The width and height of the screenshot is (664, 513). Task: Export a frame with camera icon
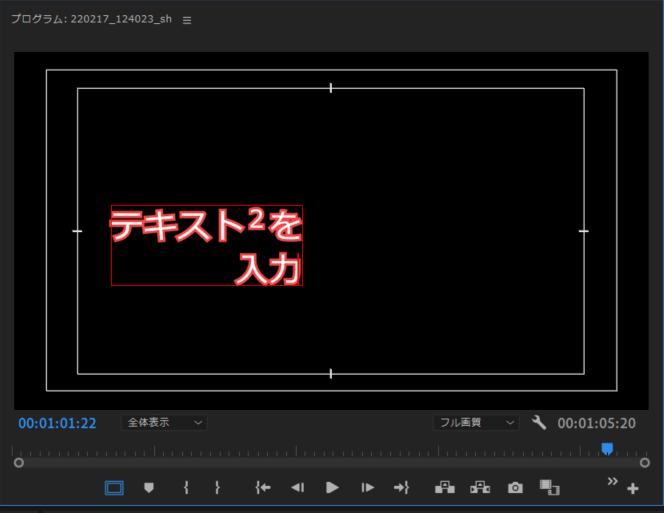tap(515, 487)
